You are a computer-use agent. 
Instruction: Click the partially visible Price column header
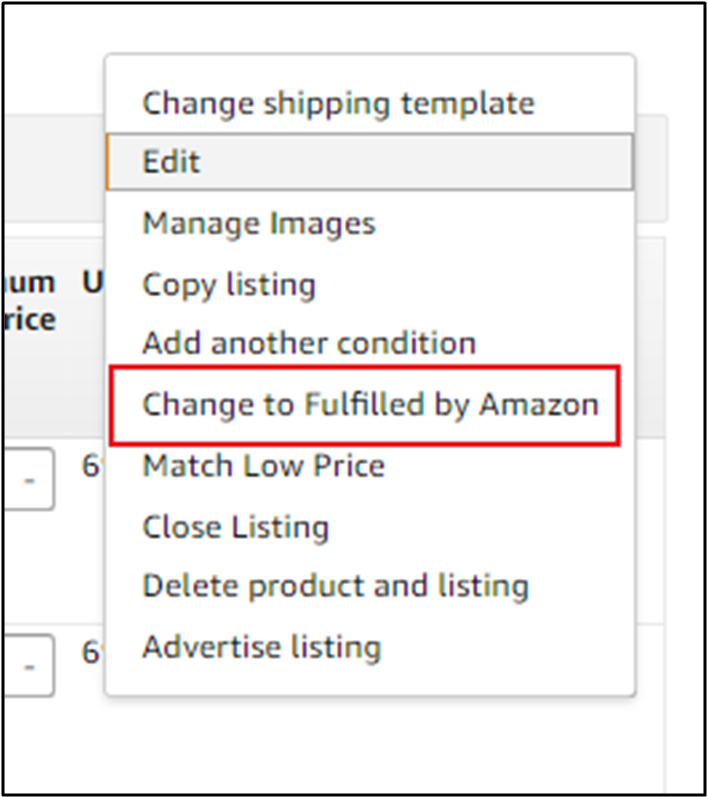click(x=28, y=302)
